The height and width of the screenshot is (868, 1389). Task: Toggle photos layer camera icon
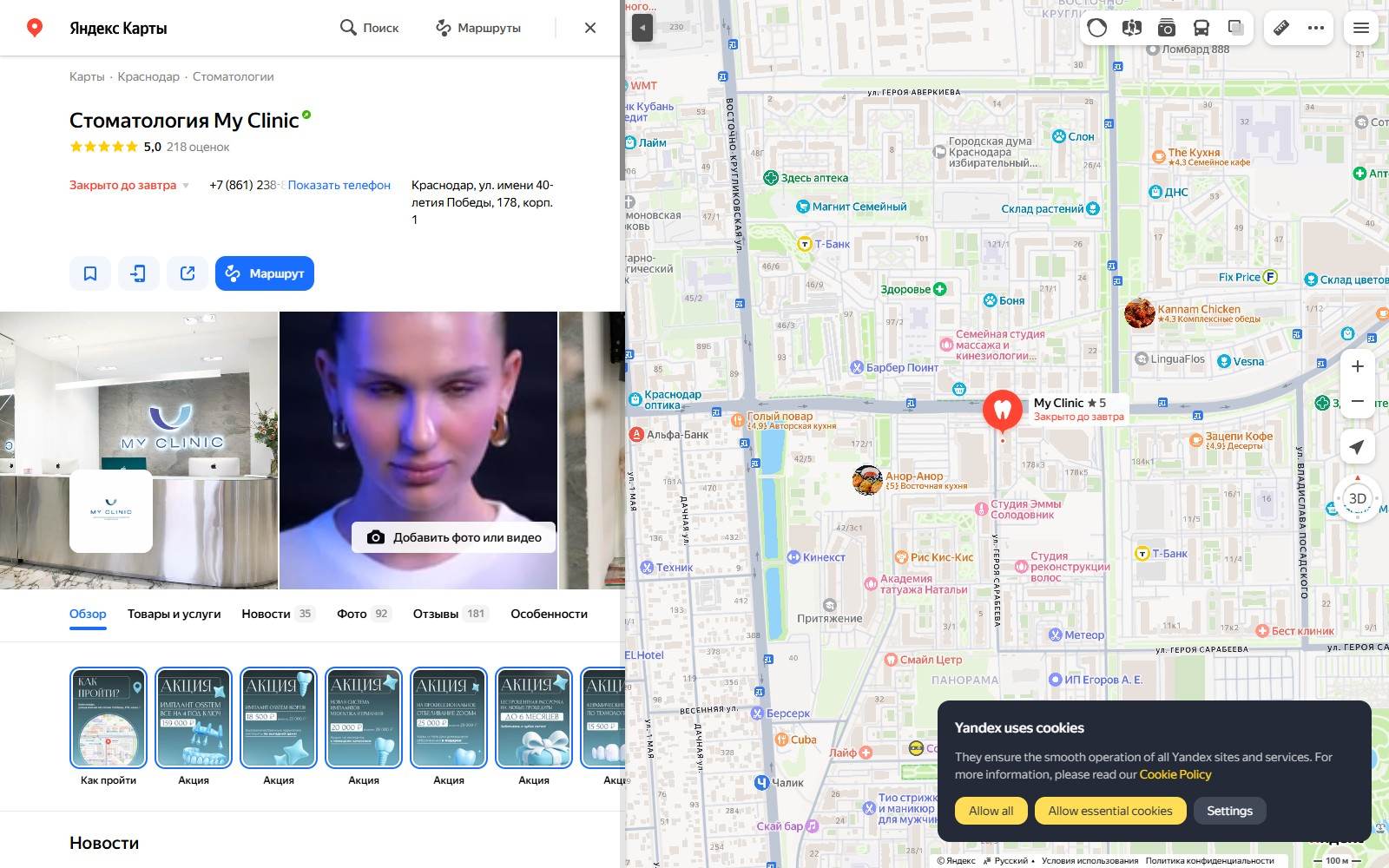(1167, 28)
